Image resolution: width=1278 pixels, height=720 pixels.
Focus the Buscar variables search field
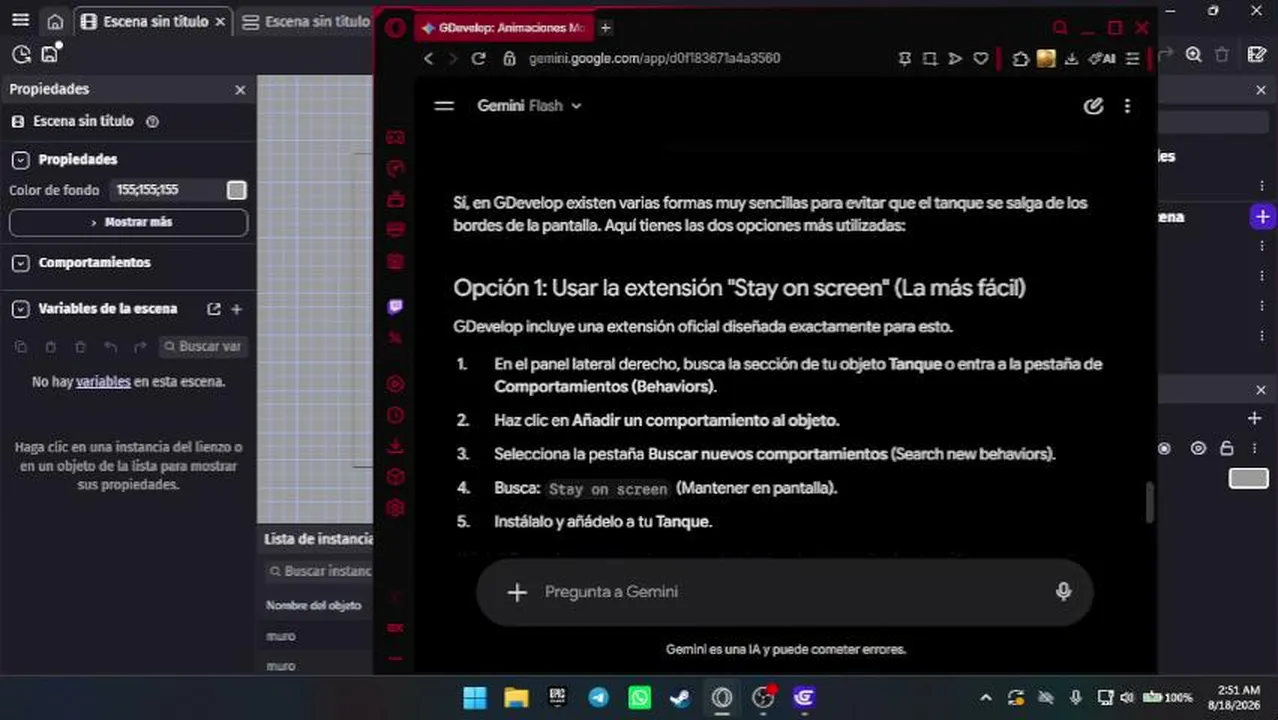point(202,346)
